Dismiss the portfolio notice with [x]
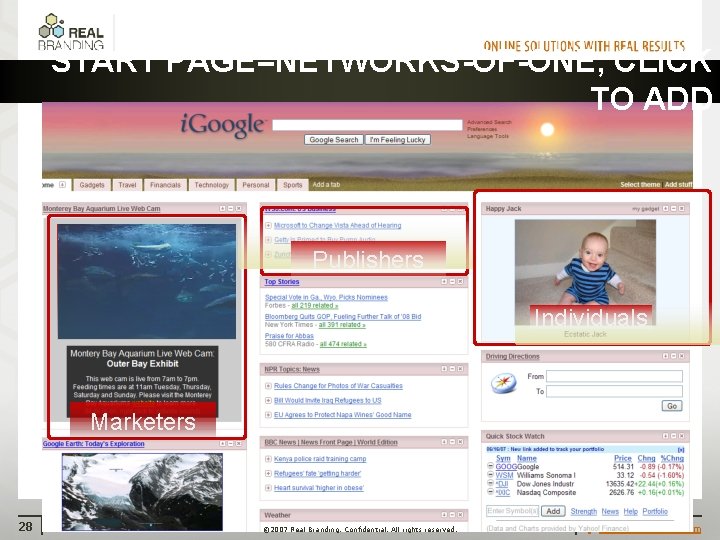This screenshot has height=540, width=720. [x=681, y=450]
